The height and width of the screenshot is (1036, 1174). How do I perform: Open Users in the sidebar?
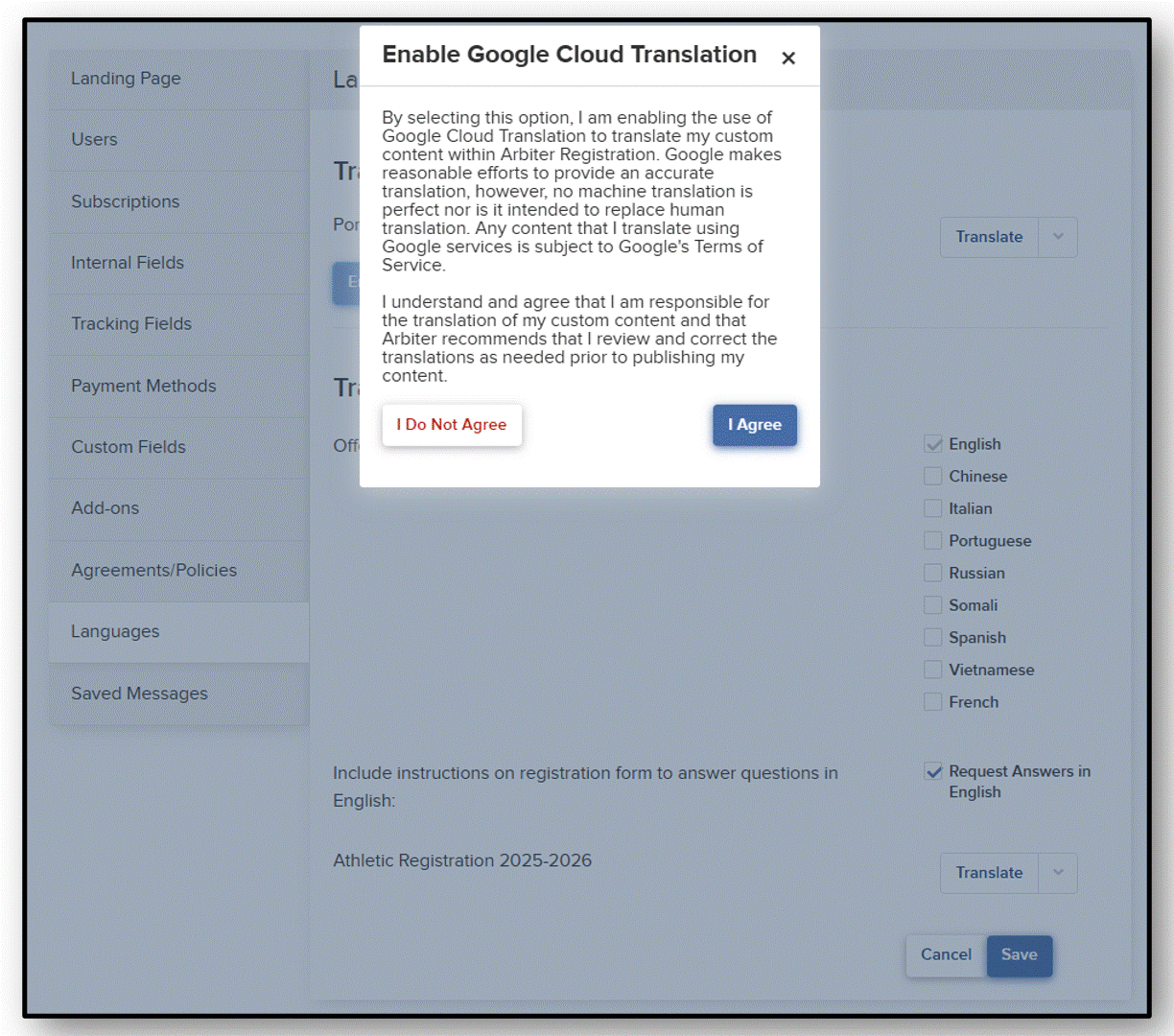178,140
